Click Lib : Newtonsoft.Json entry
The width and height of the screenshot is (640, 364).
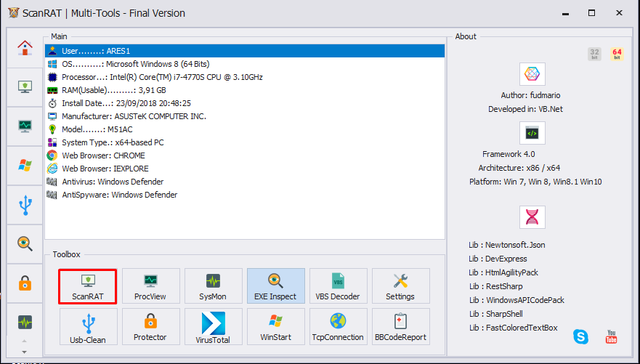[507, 245]
